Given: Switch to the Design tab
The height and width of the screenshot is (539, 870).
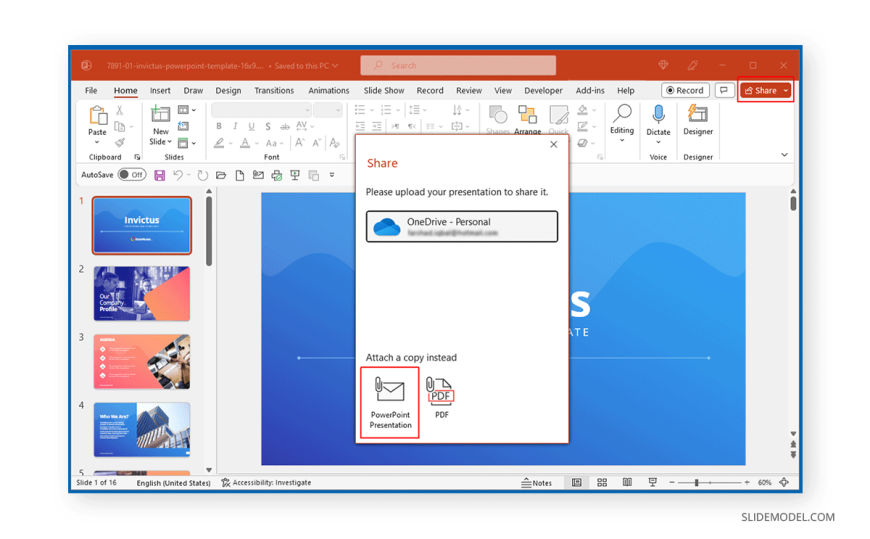Looking at the screenshot, I should 228,90.
